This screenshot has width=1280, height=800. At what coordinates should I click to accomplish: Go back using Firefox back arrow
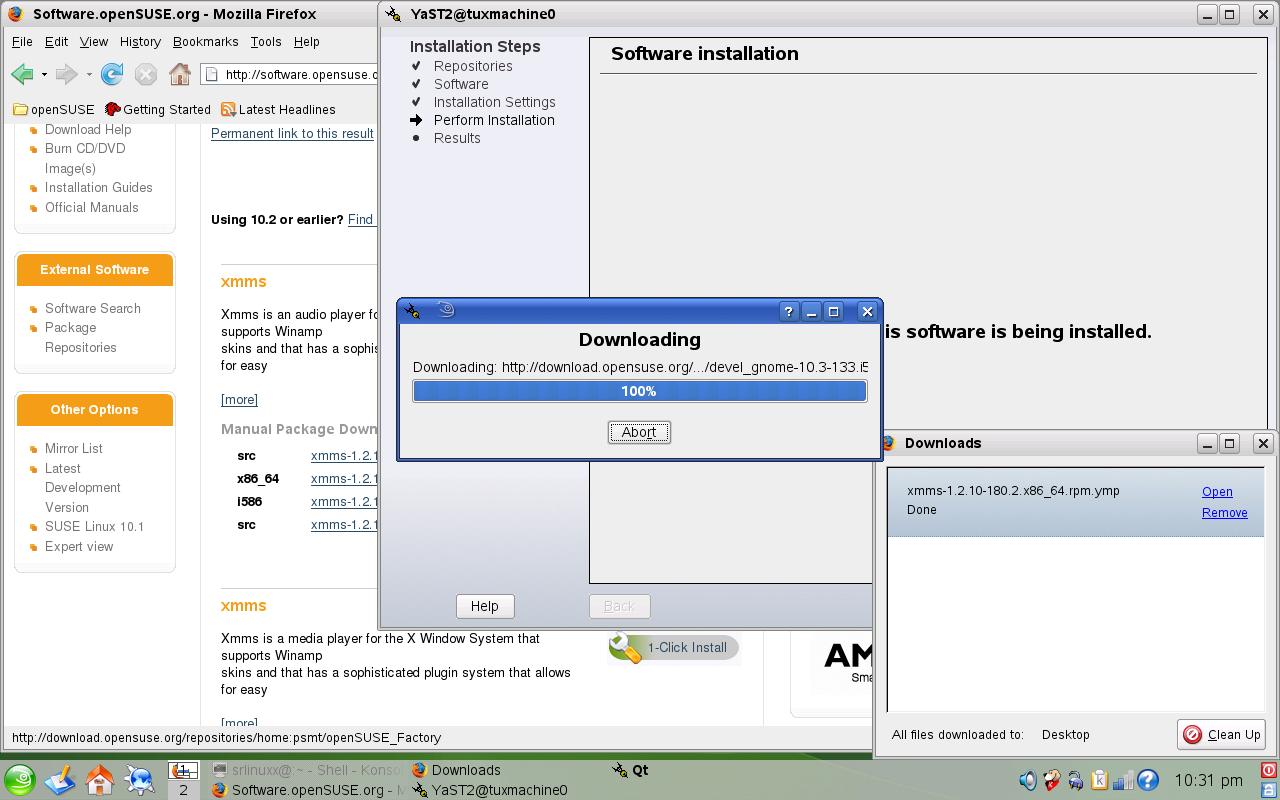pos(22,74)
